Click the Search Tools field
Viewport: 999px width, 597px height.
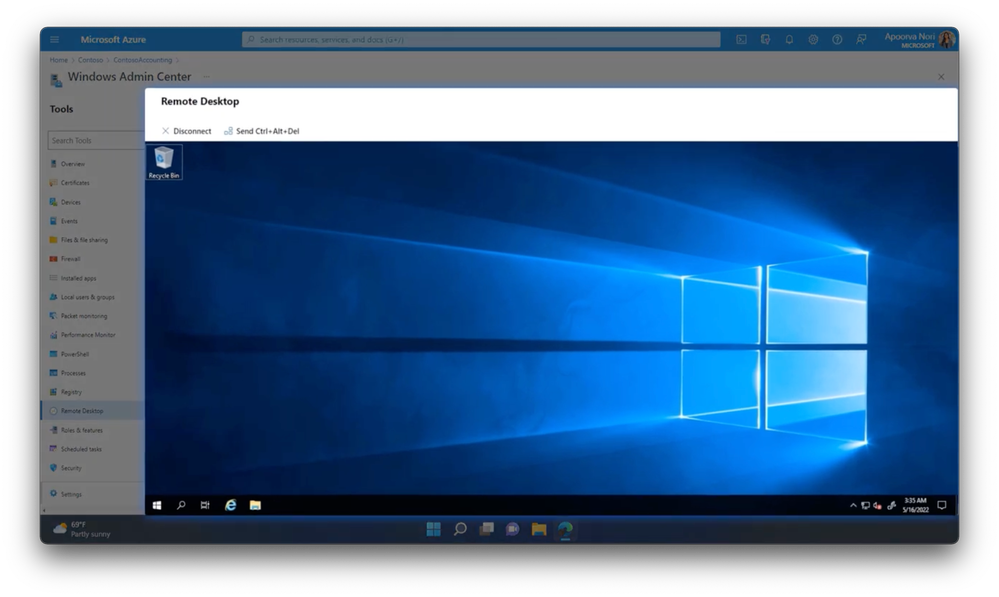click(x=96, y=140)
